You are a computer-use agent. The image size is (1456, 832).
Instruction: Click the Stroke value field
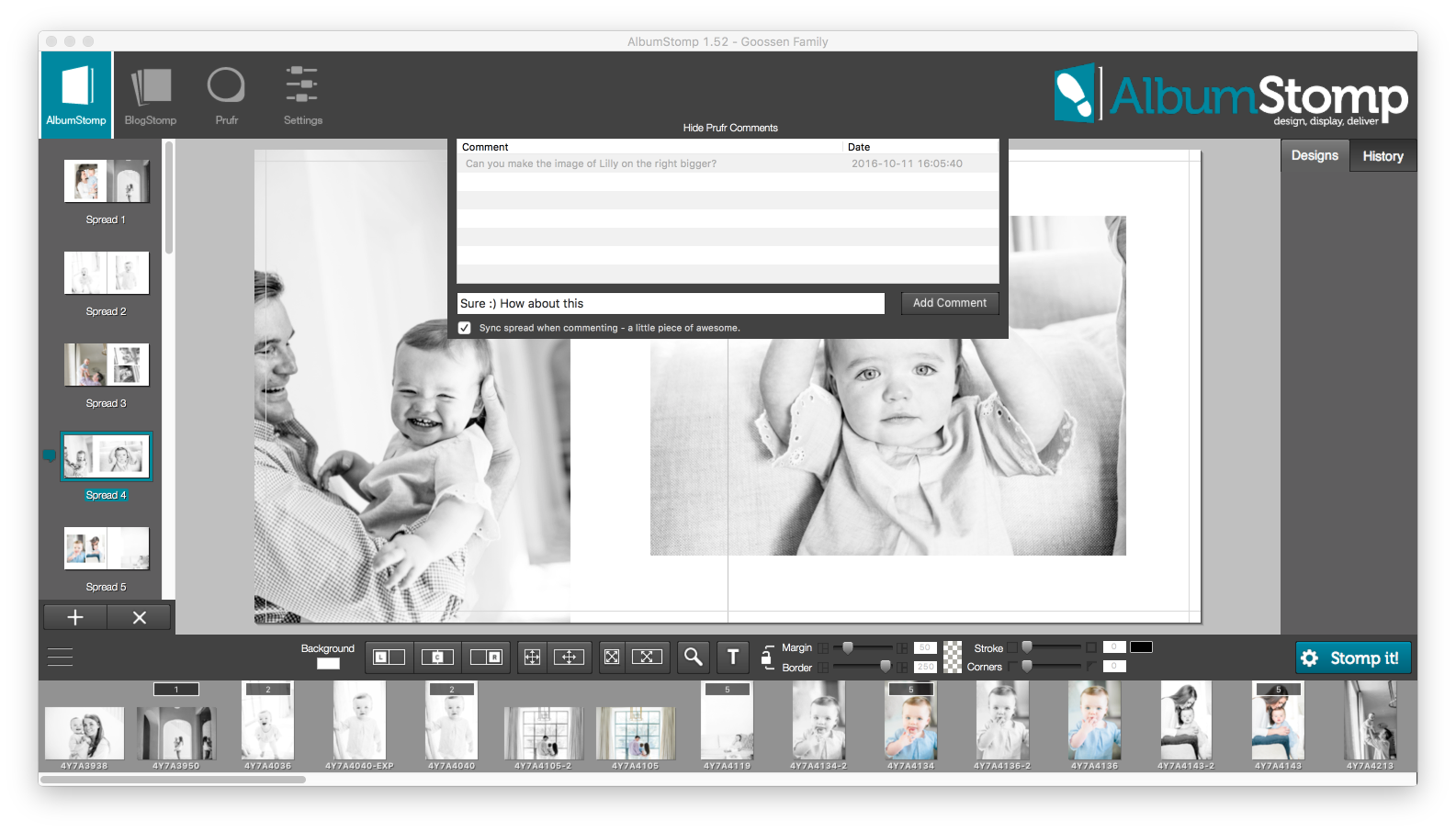click(1114, 647)
